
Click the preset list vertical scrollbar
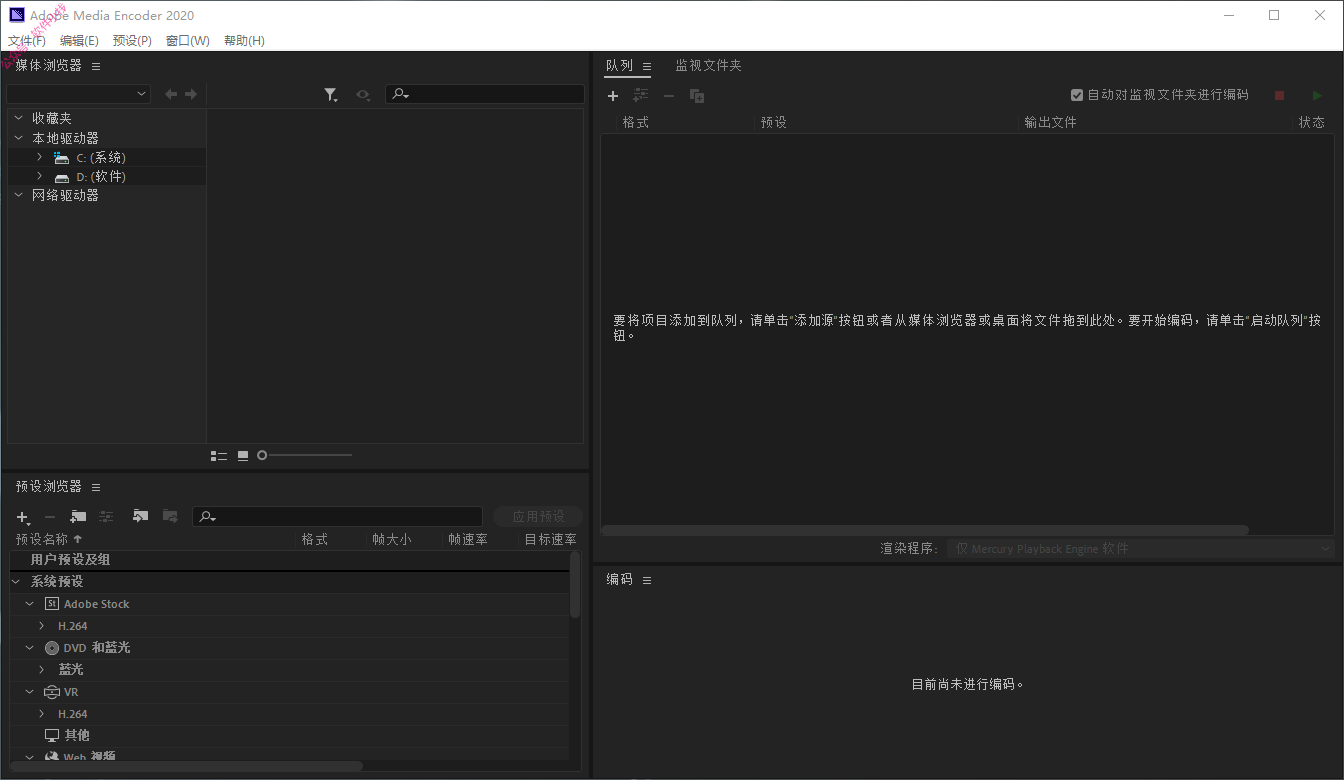575,584
